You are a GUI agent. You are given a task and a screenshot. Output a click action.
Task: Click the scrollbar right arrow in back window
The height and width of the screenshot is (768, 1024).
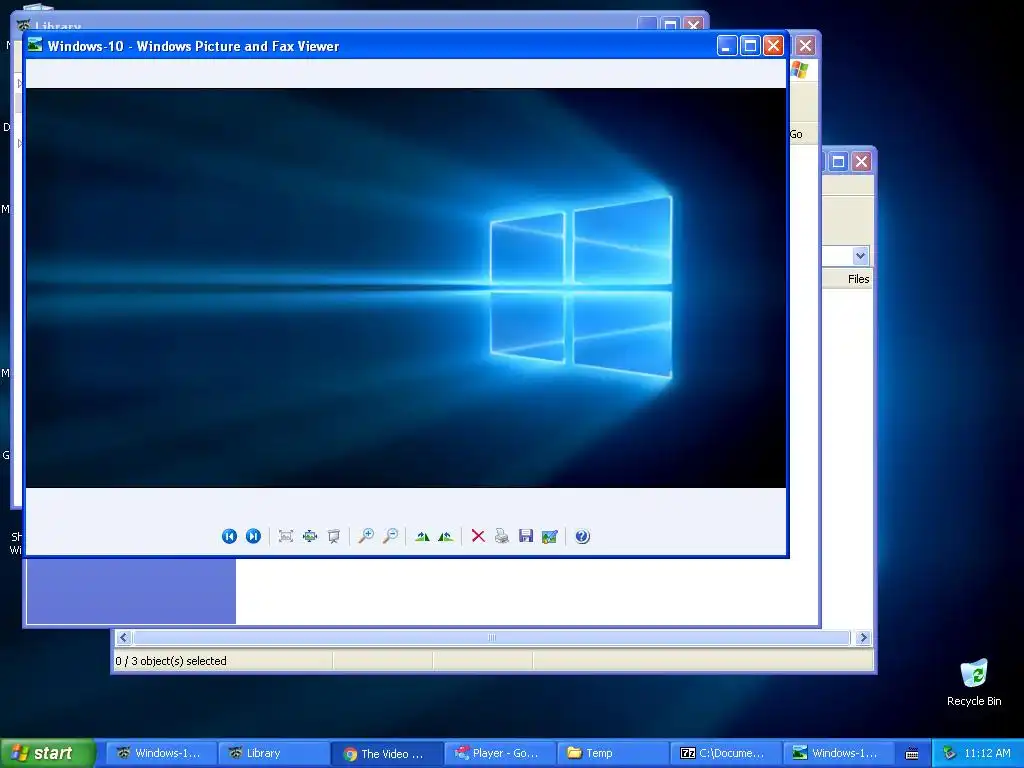tap(863, 637)
